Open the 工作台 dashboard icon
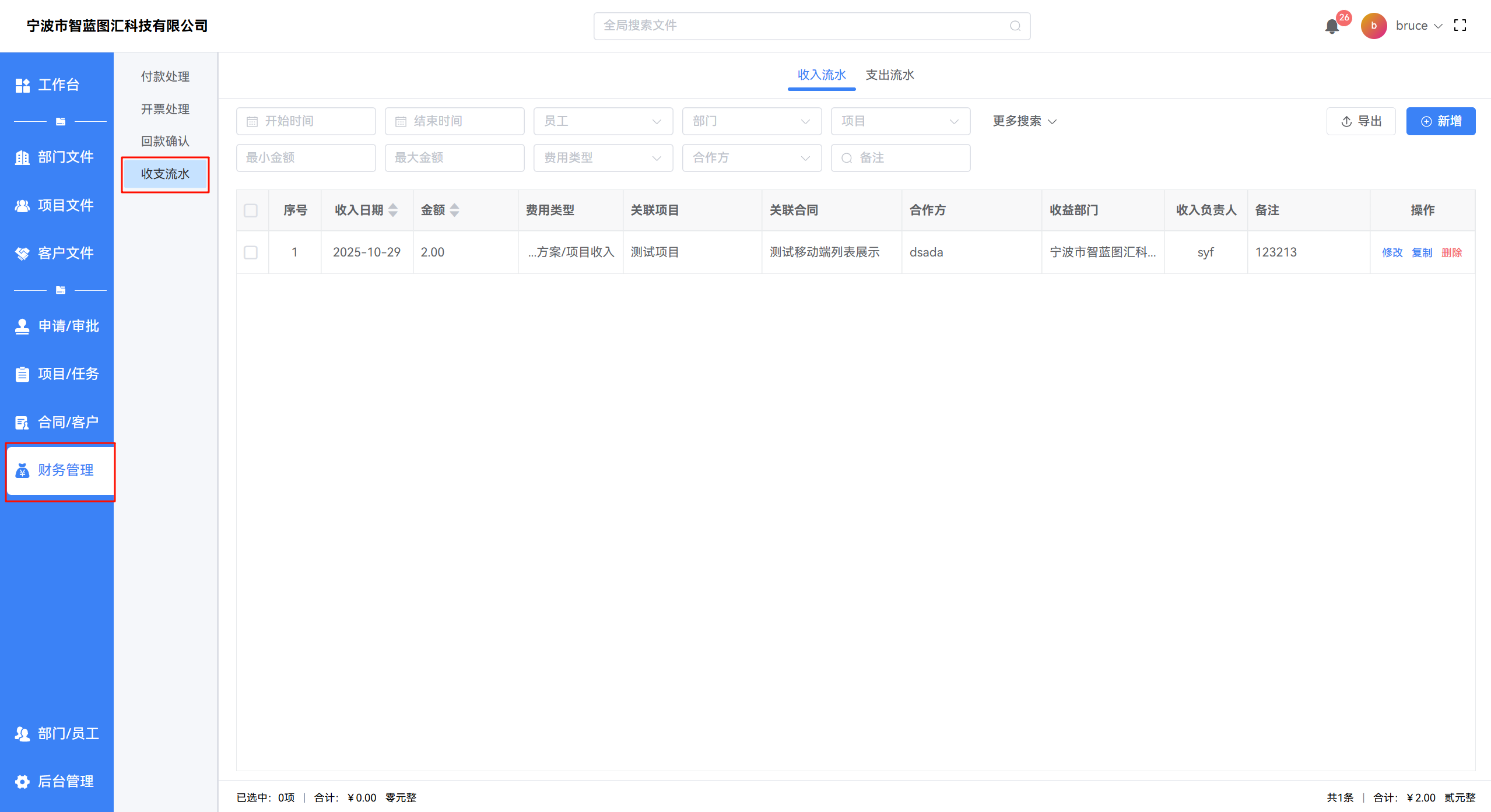1491x812 pixels. click(23, 85)
